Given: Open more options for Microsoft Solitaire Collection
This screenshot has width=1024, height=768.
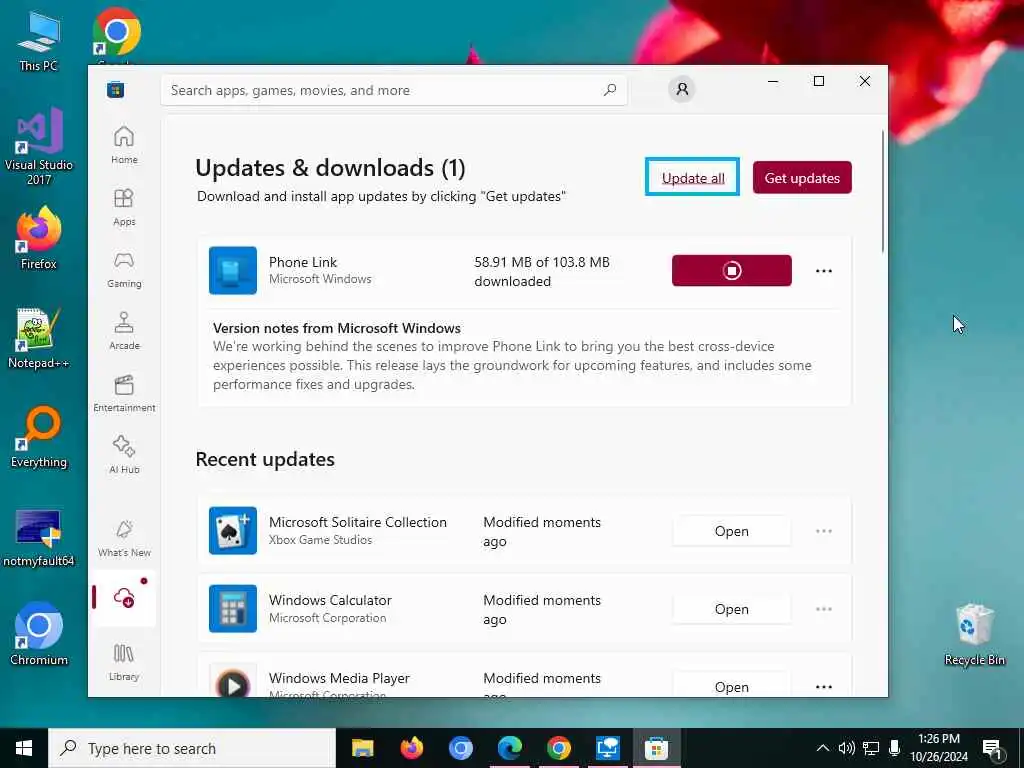Looking at the screenshot, I should tap(824, 531).
